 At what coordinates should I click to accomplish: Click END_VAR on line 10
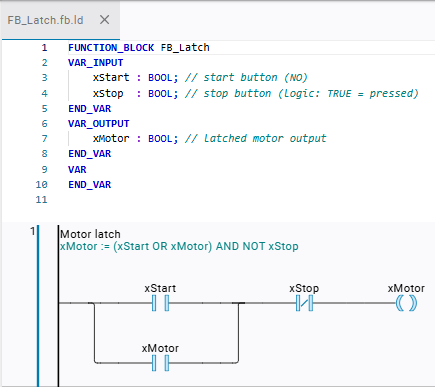pos(90,185)
